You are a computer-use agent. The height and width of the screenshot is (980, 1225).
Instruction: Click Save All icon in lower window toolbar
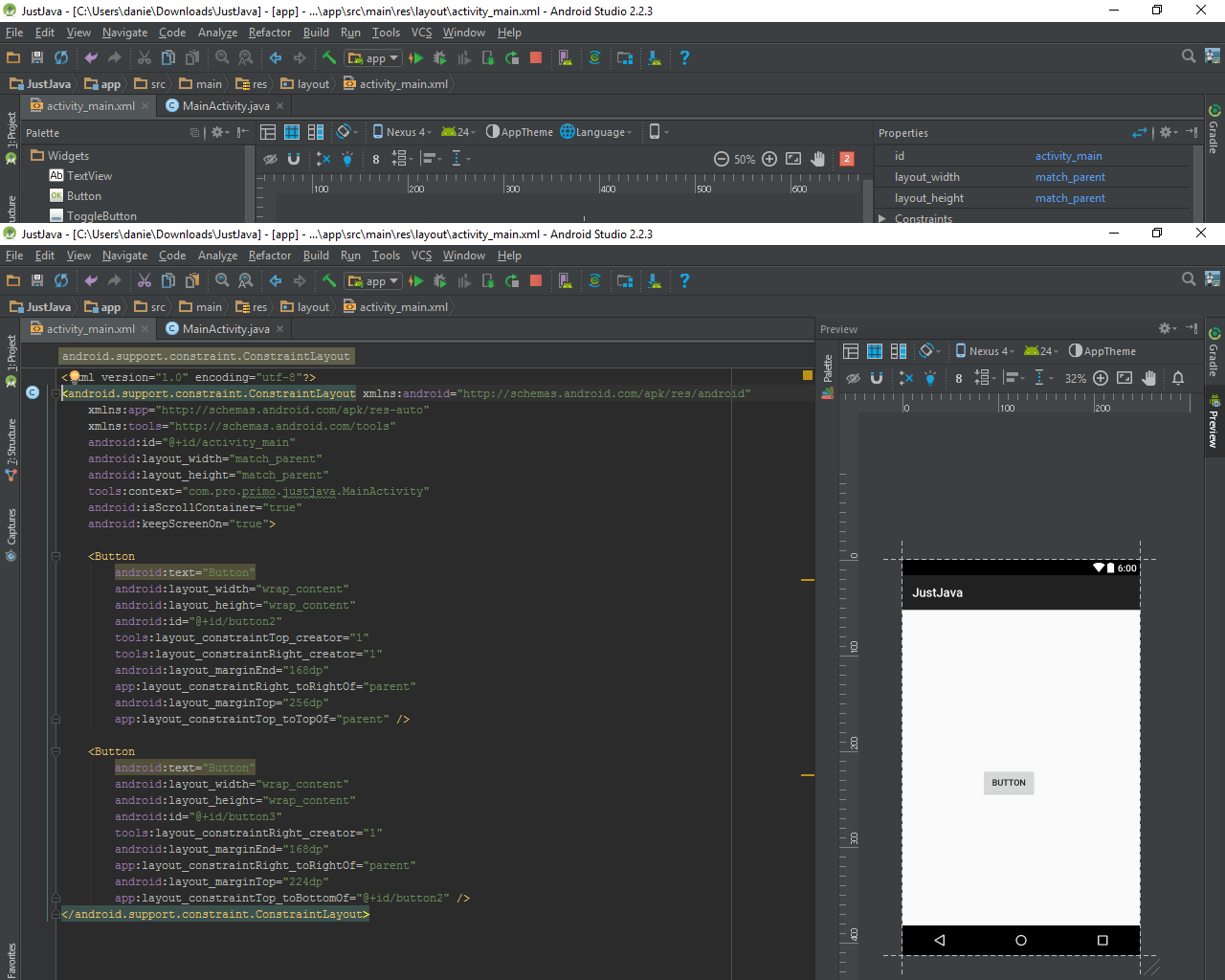(37, 280)
